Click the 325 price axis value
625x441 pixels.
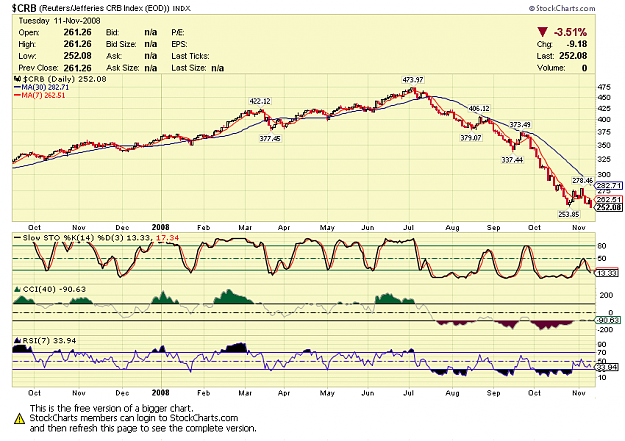[604, 159]
